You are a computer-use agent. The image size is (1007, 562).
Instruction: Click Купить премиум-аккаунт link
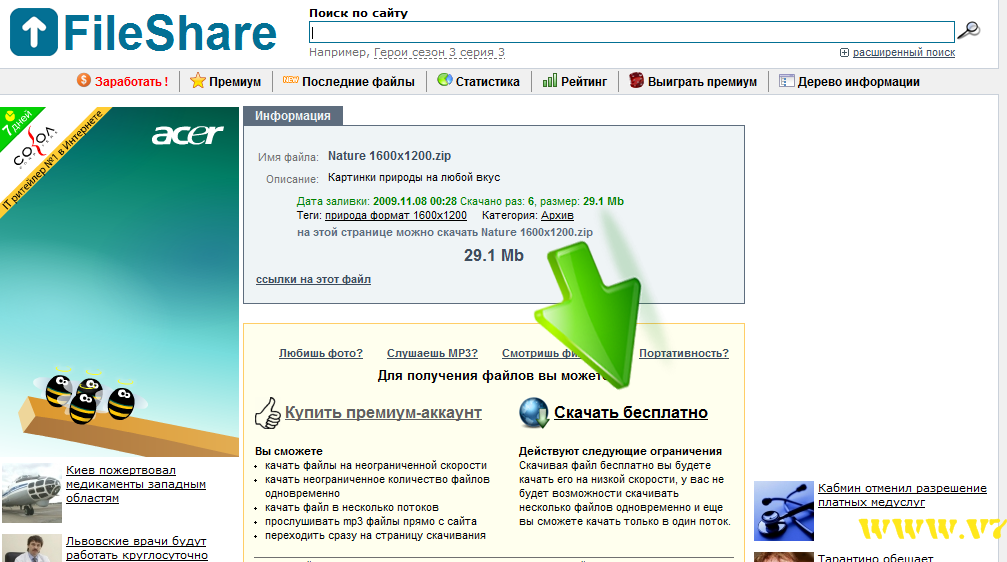coord(383,413)
